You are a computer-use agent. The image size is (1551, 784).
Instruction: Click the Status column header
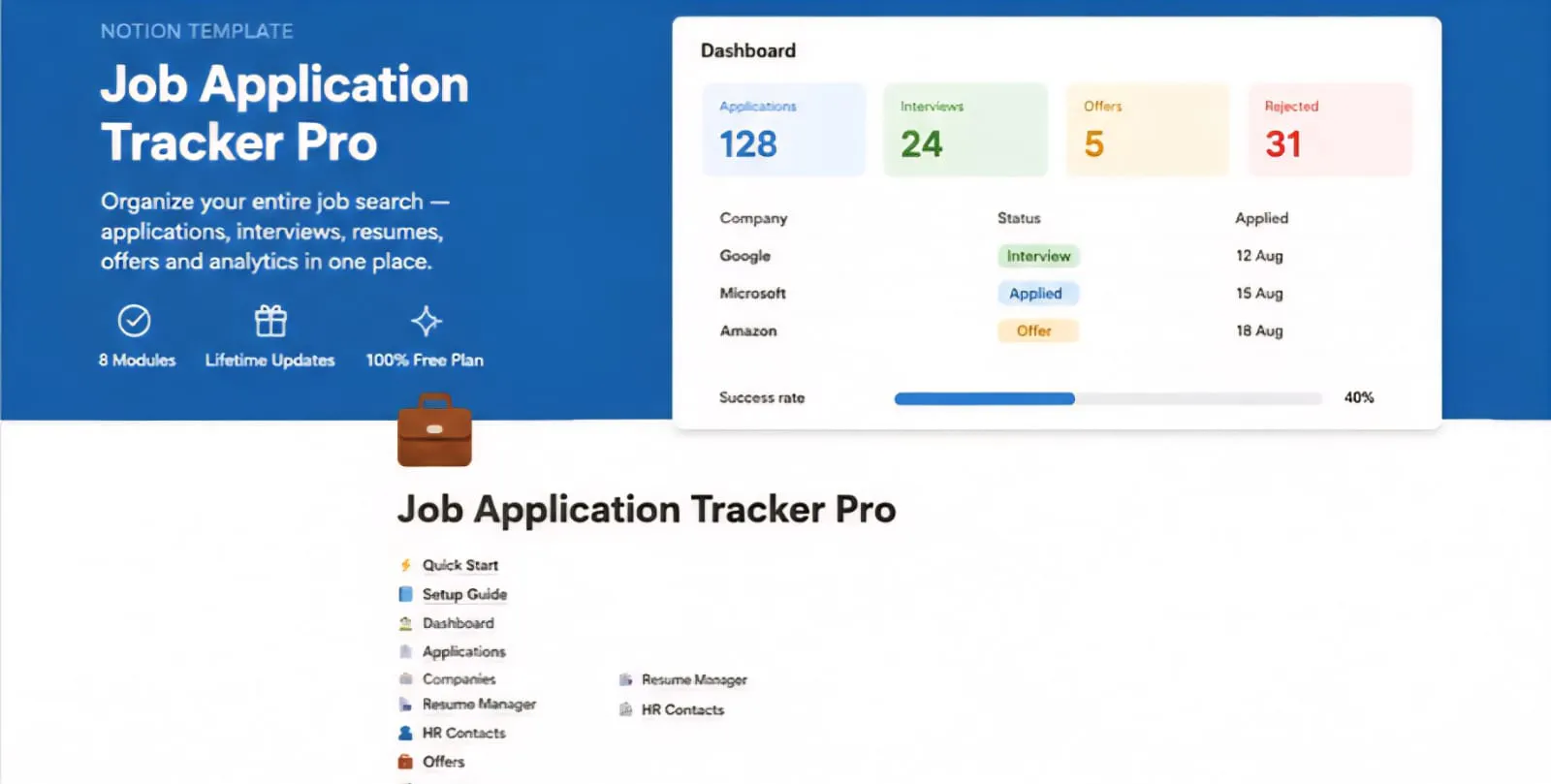[1019, 218]
